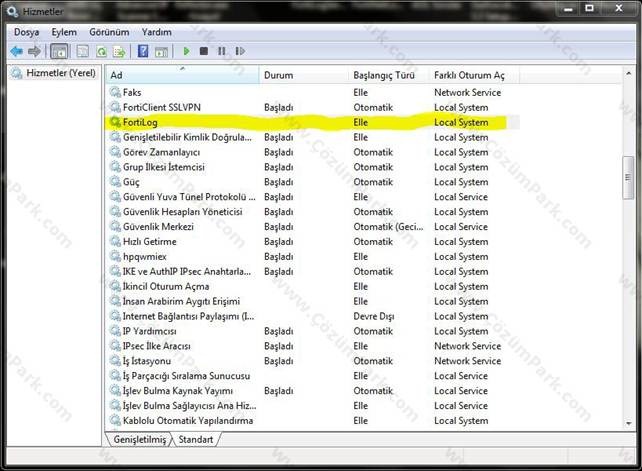The height and width of the screenshot is (471, 642).
Task: Click the Devre Dışı startup type cell
Action: point(374,316)
